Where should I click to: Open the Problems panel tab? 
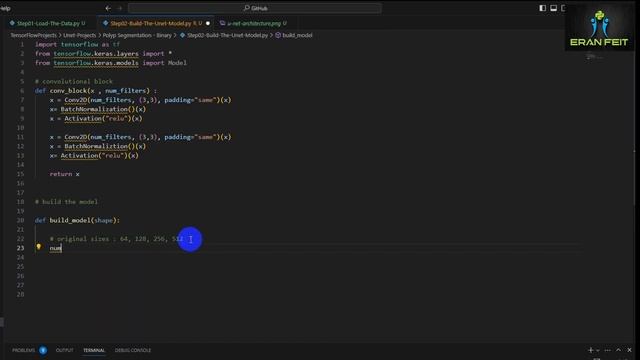23,350
